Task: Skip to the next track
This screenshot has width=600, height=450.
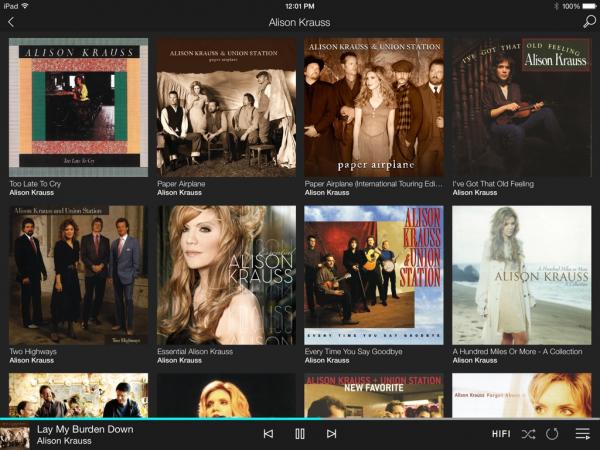Action: (x=331, y=434)
